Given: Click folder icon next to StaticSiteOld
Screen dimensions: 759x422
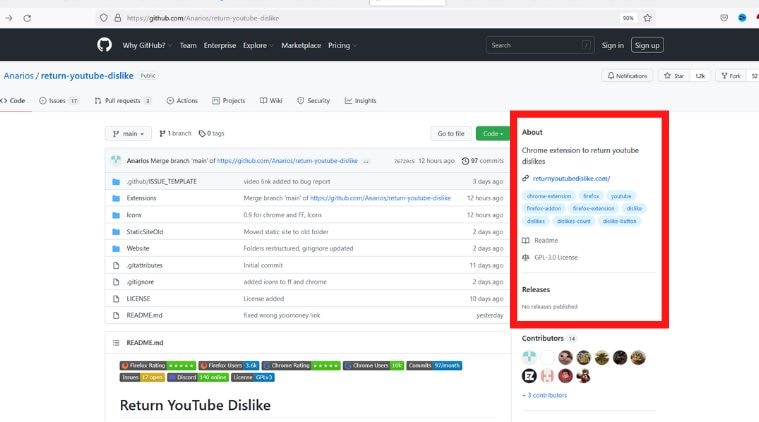Looking at the screenshot, I should pos(116,232).
